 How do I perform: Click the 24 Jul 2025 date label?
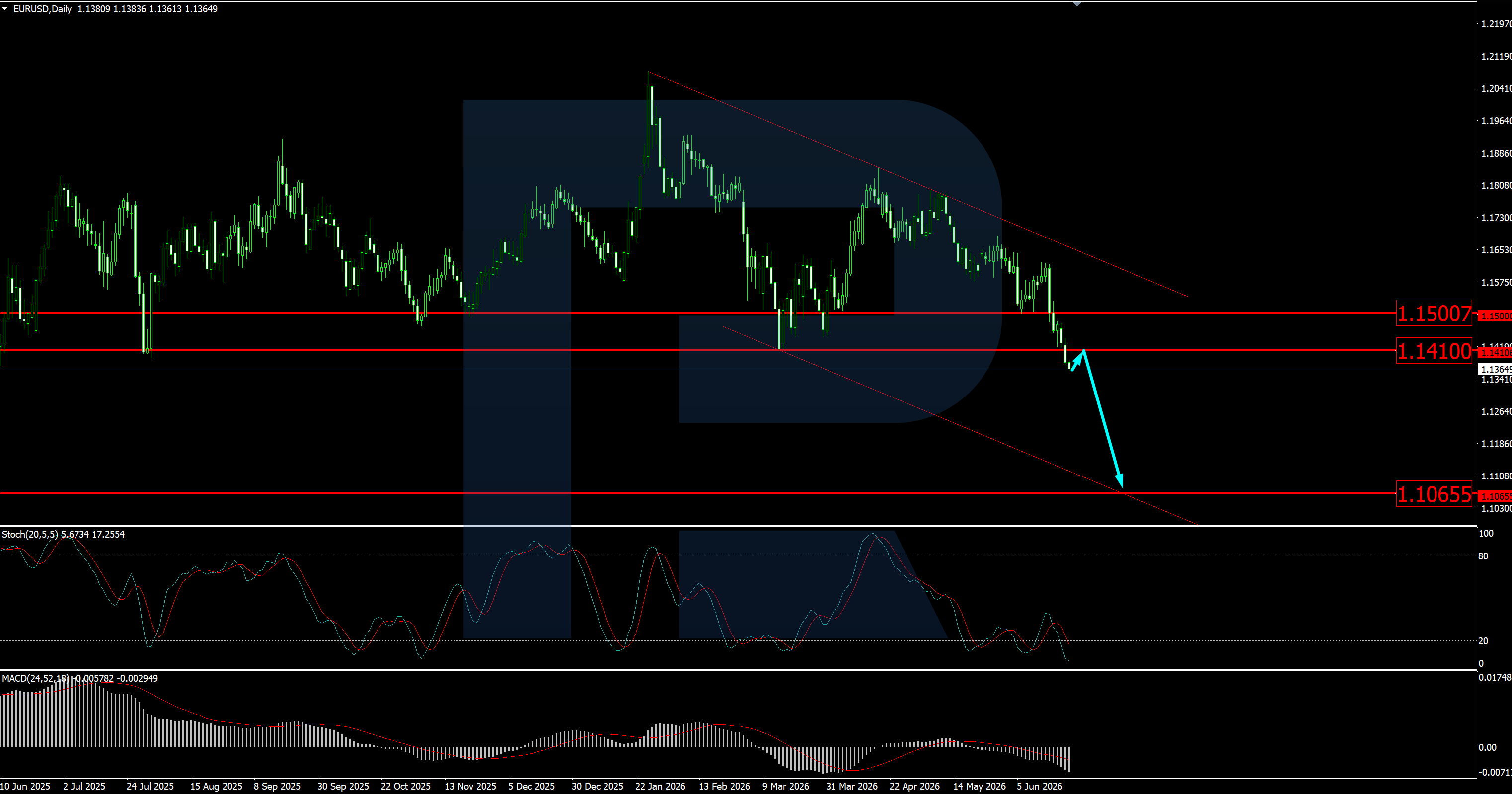[151, 787]
